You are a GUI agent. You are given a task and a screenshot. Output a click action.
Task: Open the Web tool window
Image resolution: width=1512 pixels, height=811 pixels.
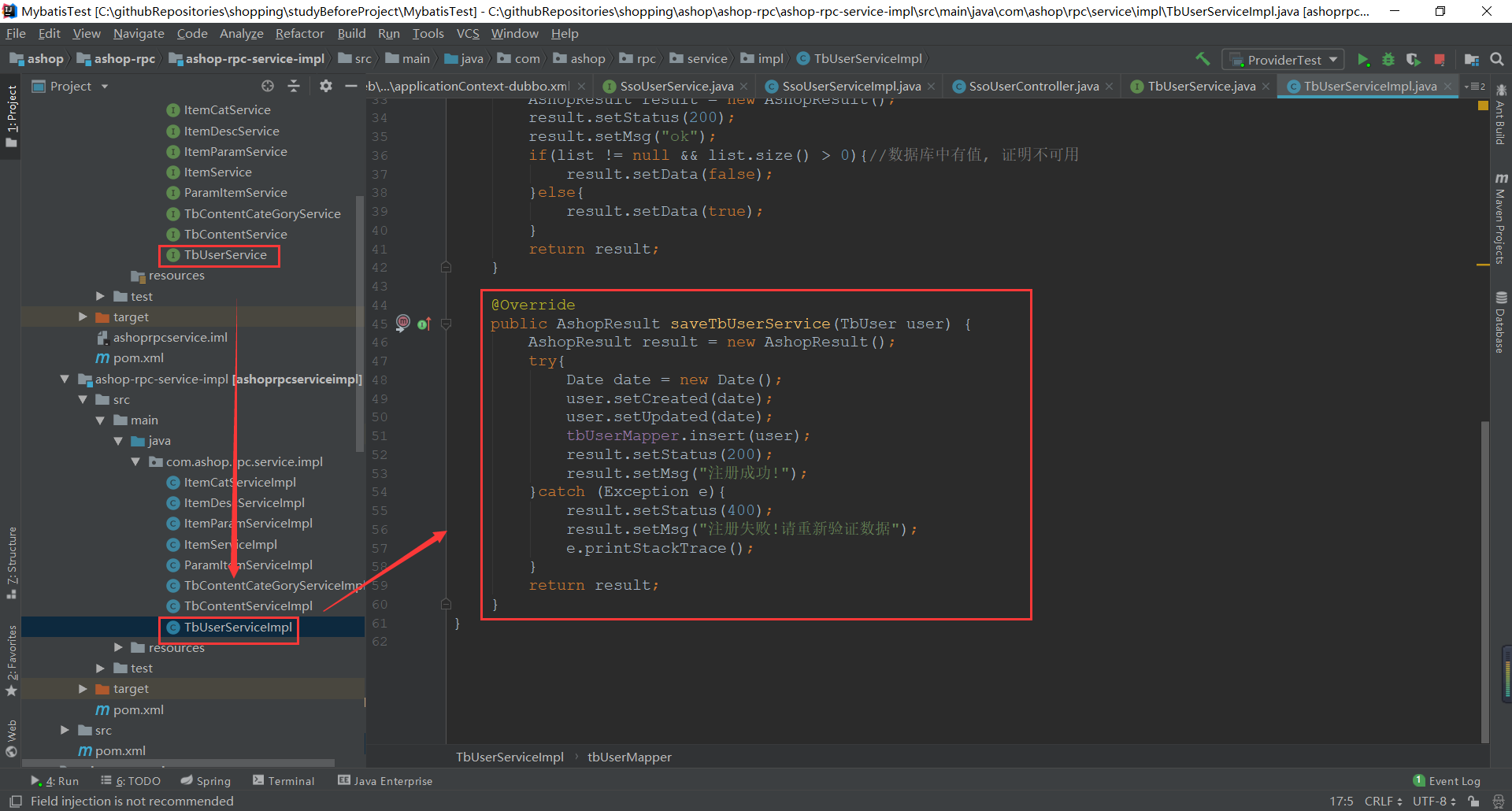pyautogui.click(x=12, y=739)
